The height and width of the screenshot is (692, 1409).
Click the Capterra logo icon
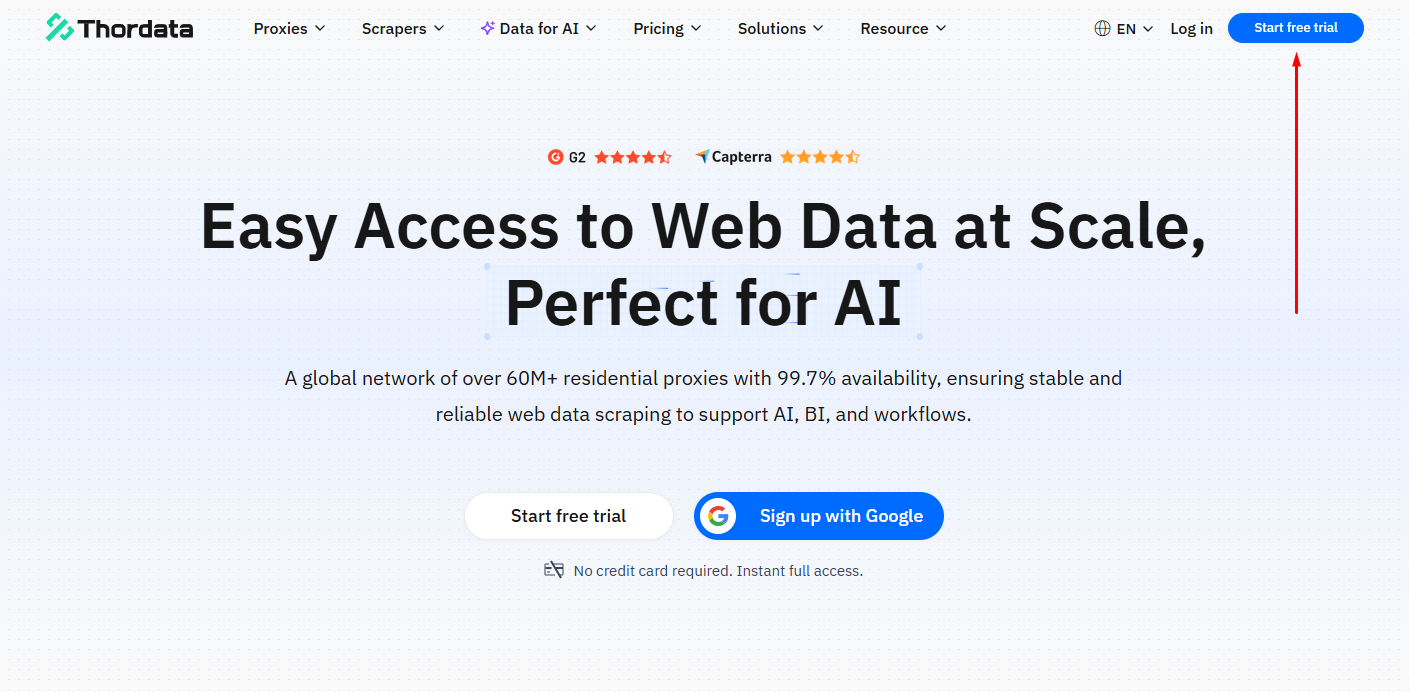702,157
